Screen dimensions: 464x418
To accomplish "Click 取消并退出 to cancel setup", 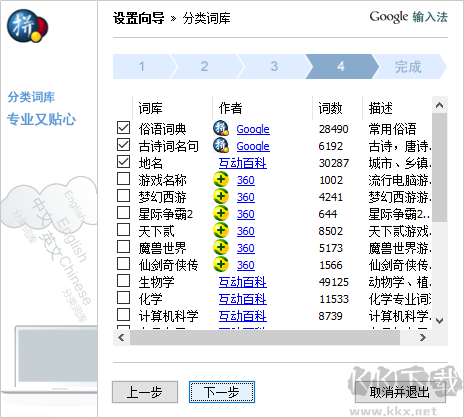I will [400, 392].
